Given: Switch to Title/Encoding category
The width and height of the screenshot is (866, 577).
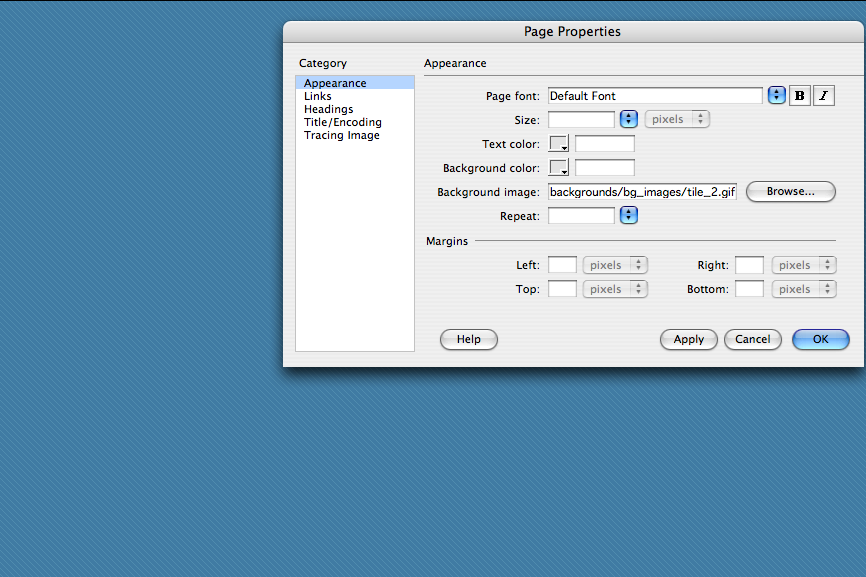Looking at the screenshot, I should coord(342,122).
